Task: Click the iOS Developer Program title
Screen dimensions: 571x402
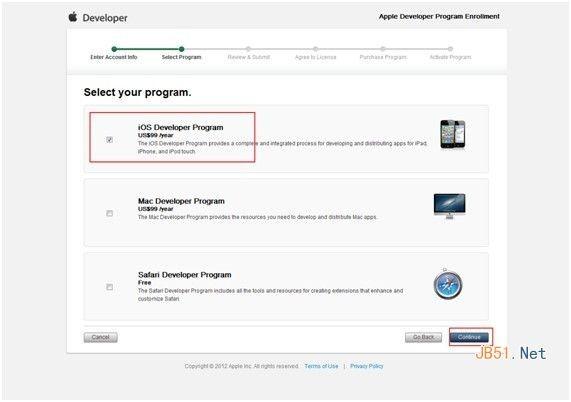Action: tap(181, 127)
